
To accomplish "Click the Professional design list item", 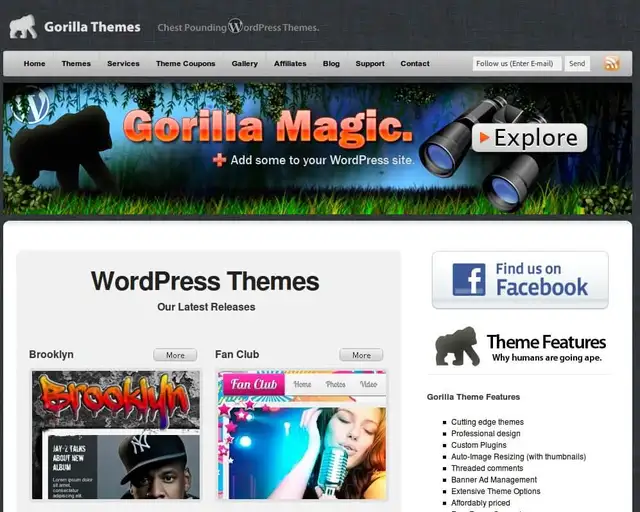I will click(x=486, y=433).
